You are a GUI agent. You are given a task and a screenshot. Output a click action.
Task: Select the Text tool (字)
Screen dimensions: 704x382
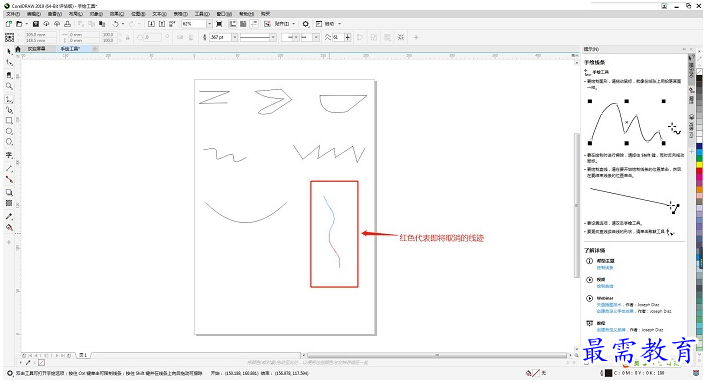pyautogui.click(x=9, y=155)
